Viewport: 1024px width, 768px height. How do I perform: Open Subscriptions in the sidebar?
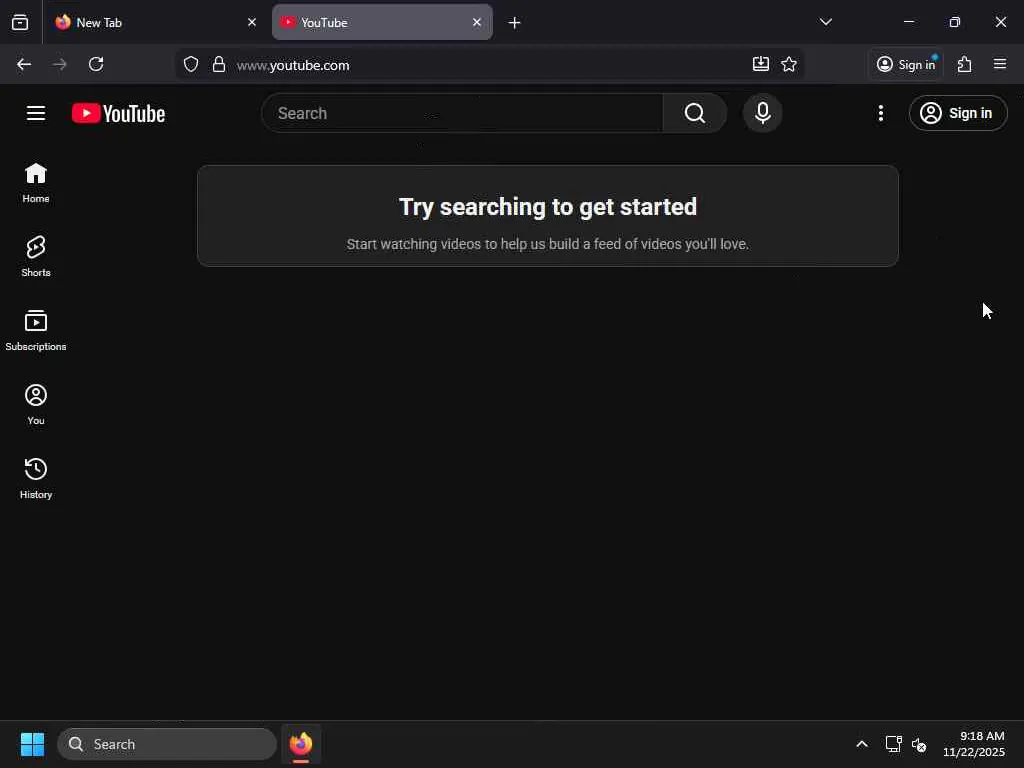tap(36, 330)
